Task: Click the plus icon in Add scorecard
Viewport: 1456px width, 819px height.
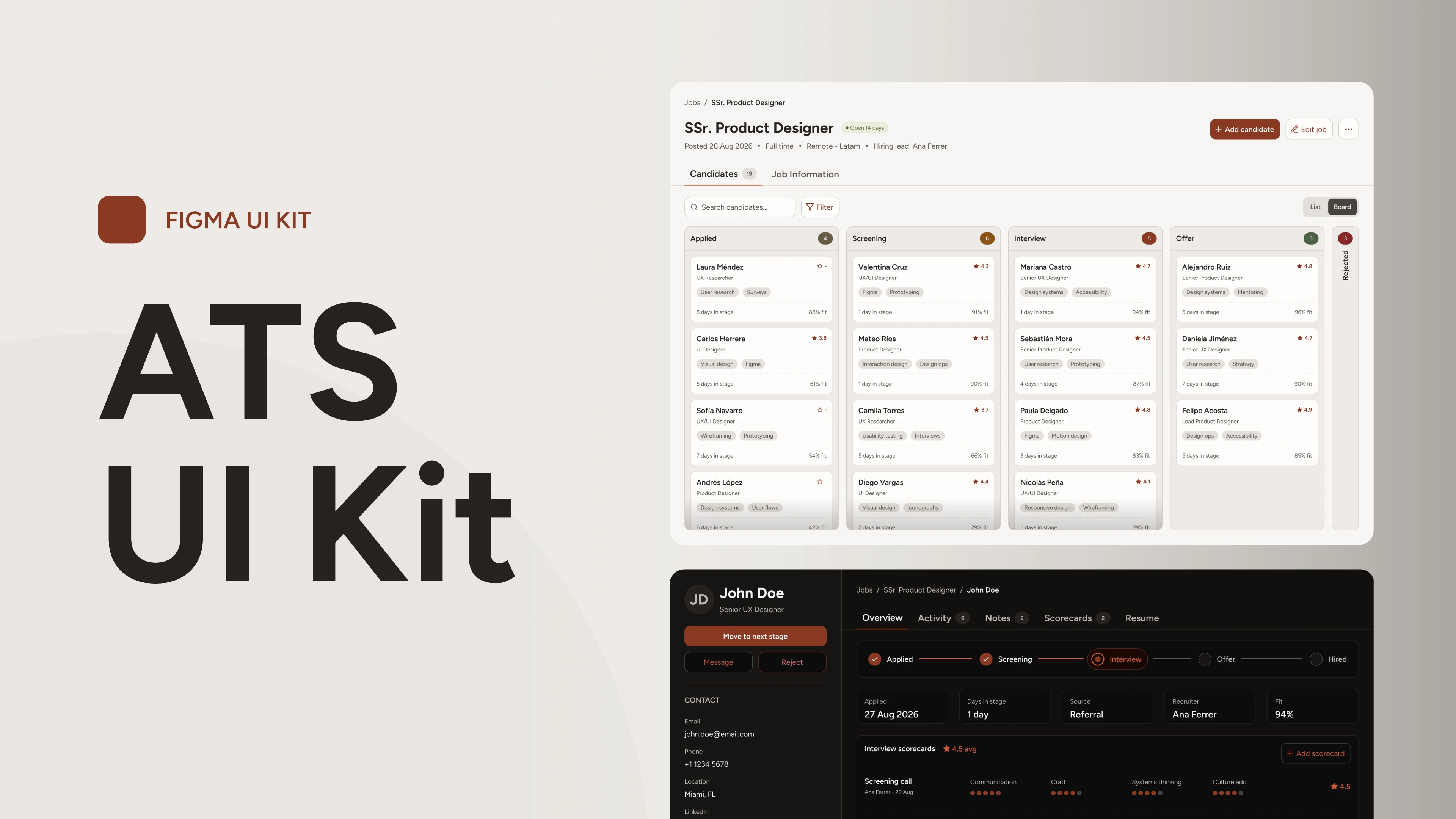Action: (x=1290, y=753)
